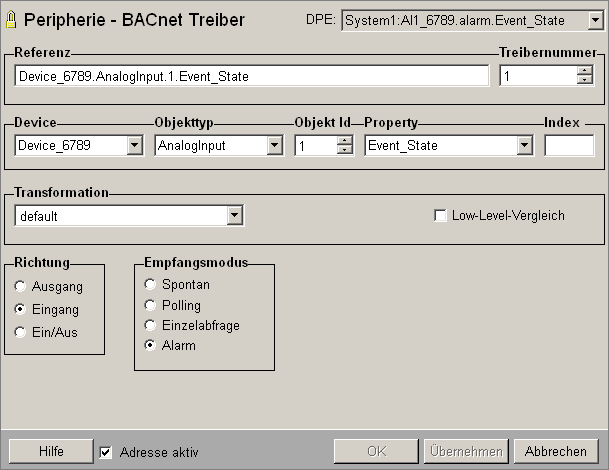Choose Ein/Aus as Richtung
Viewport: 609px width, 470px height.
tap(21, 332)
